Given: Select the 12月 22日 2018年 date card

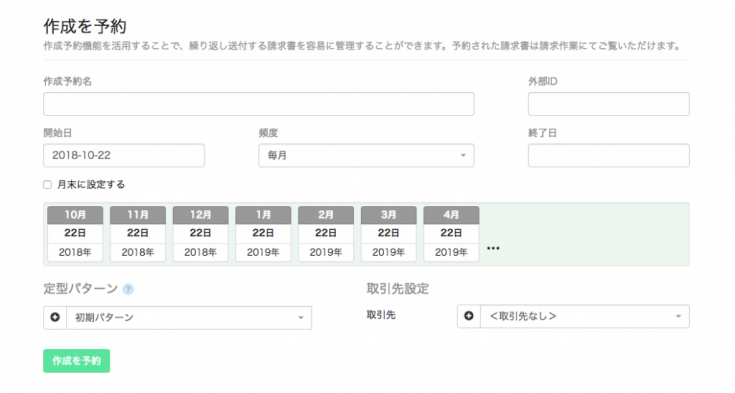Looking at the screenshot, I should click(x=201, y=234).
